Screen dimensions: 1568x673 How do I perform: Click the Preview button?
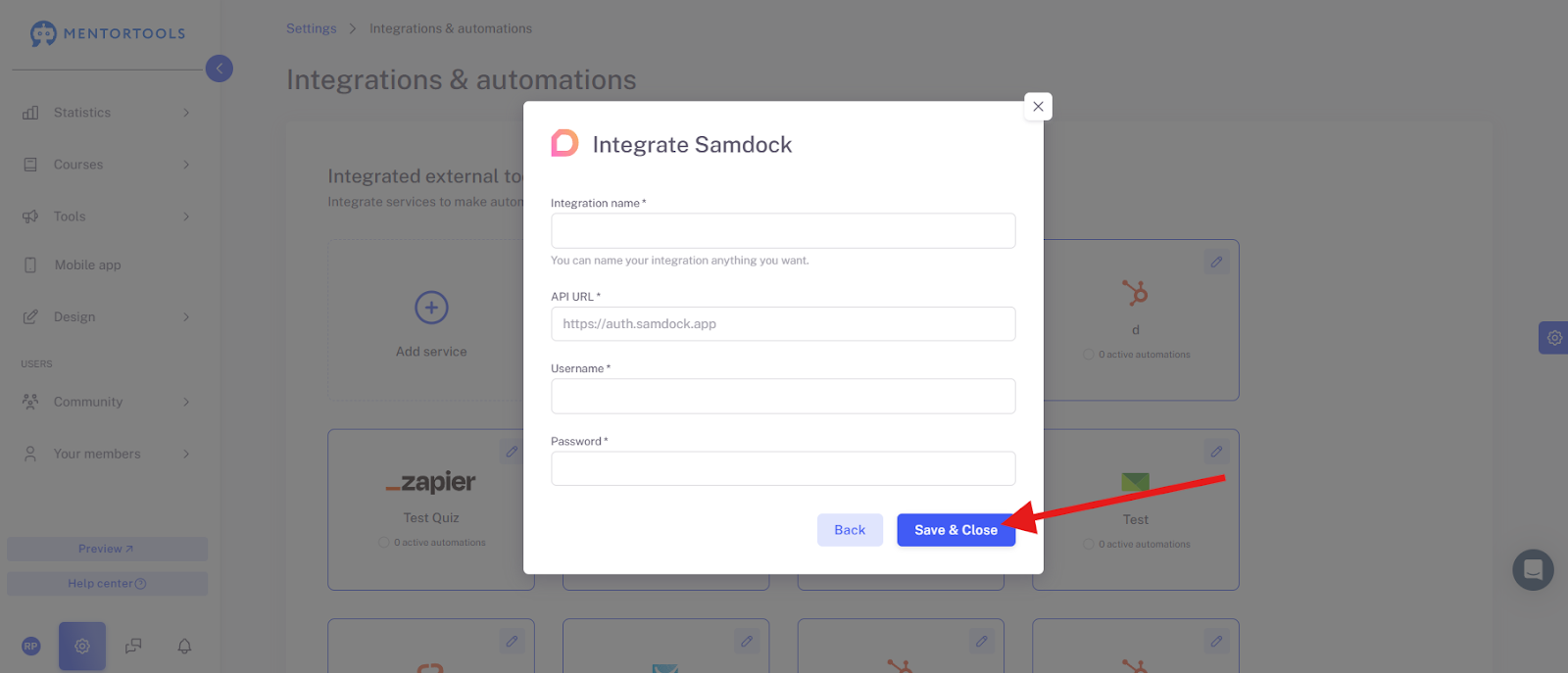point(107,549)
